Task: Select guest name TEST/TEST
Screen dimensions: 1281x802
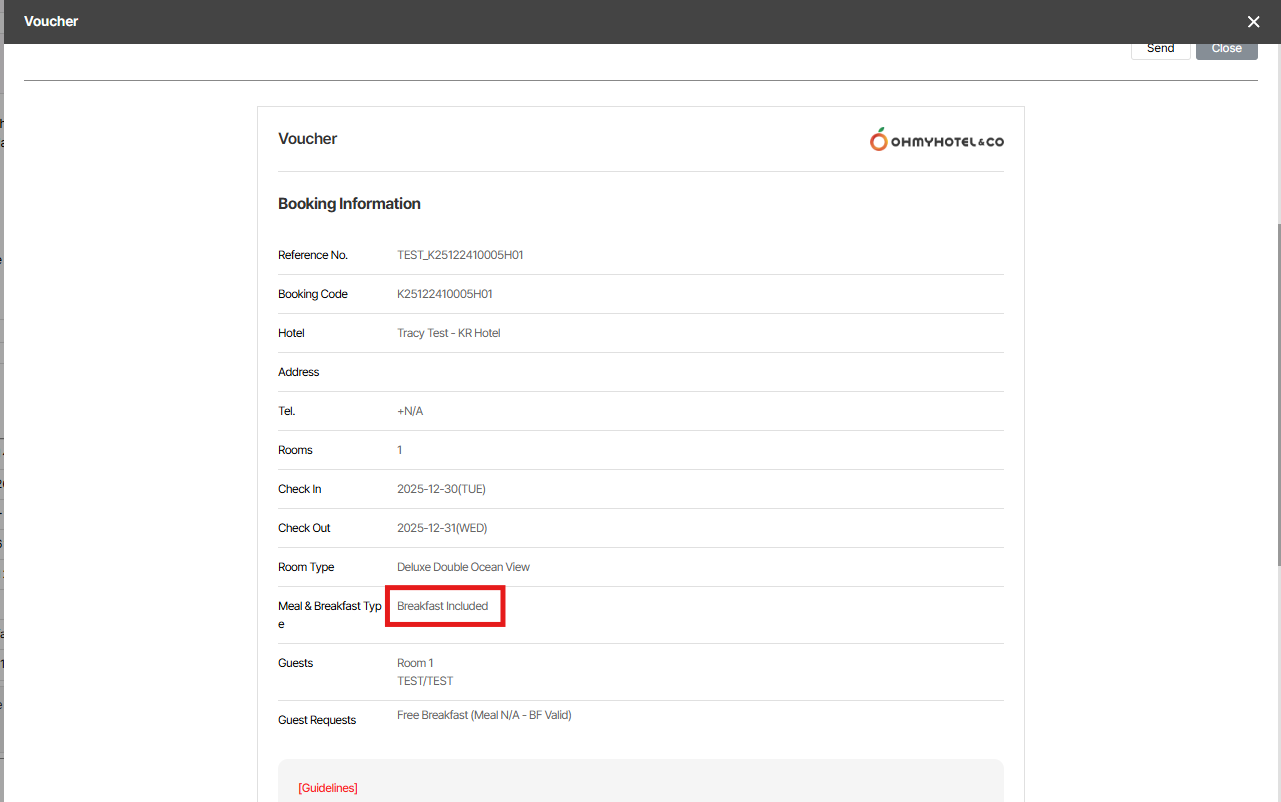Action: [425, 681]
